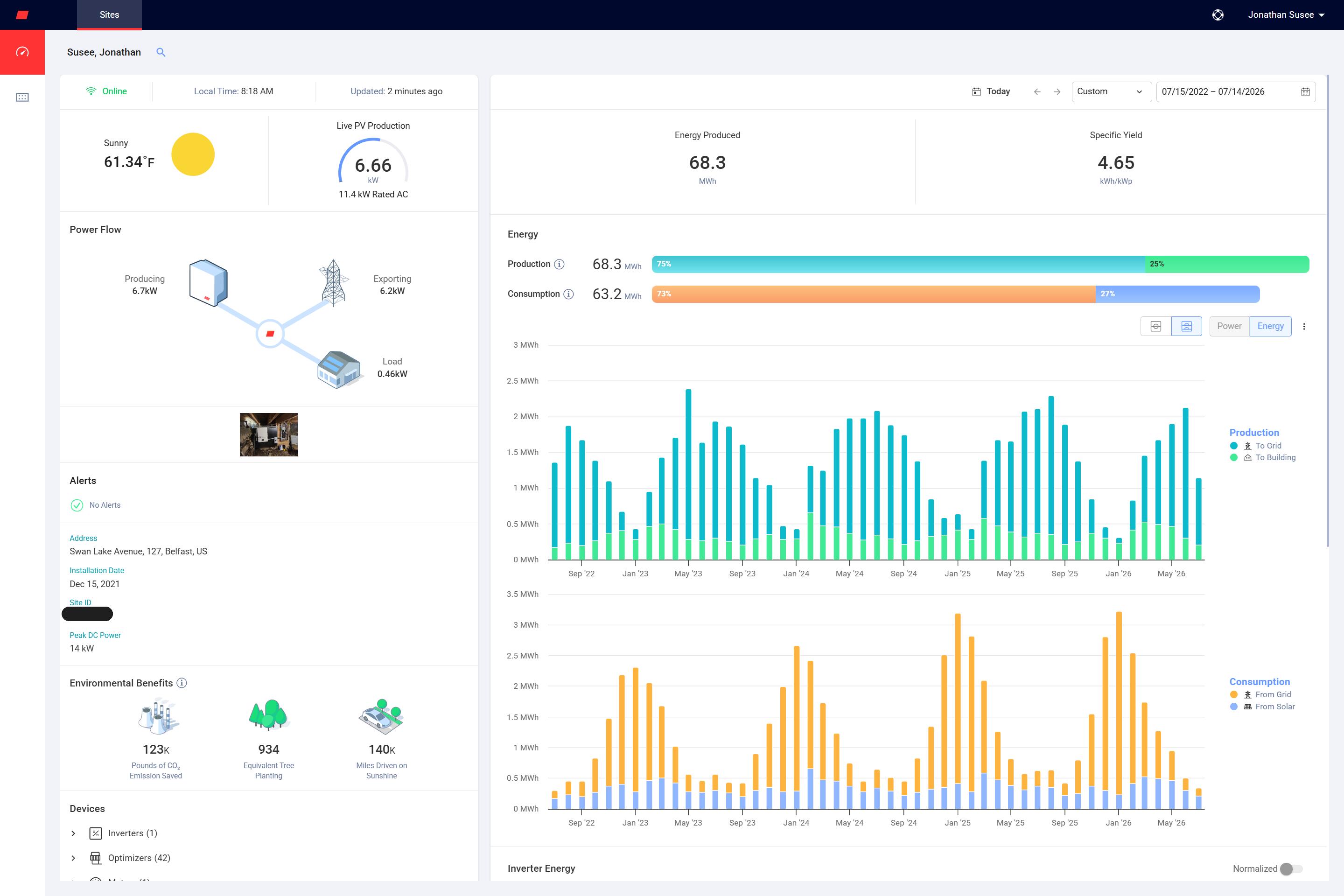Open the layout sidebar icon
This screenshot has height=896, width=1344.
22,97
